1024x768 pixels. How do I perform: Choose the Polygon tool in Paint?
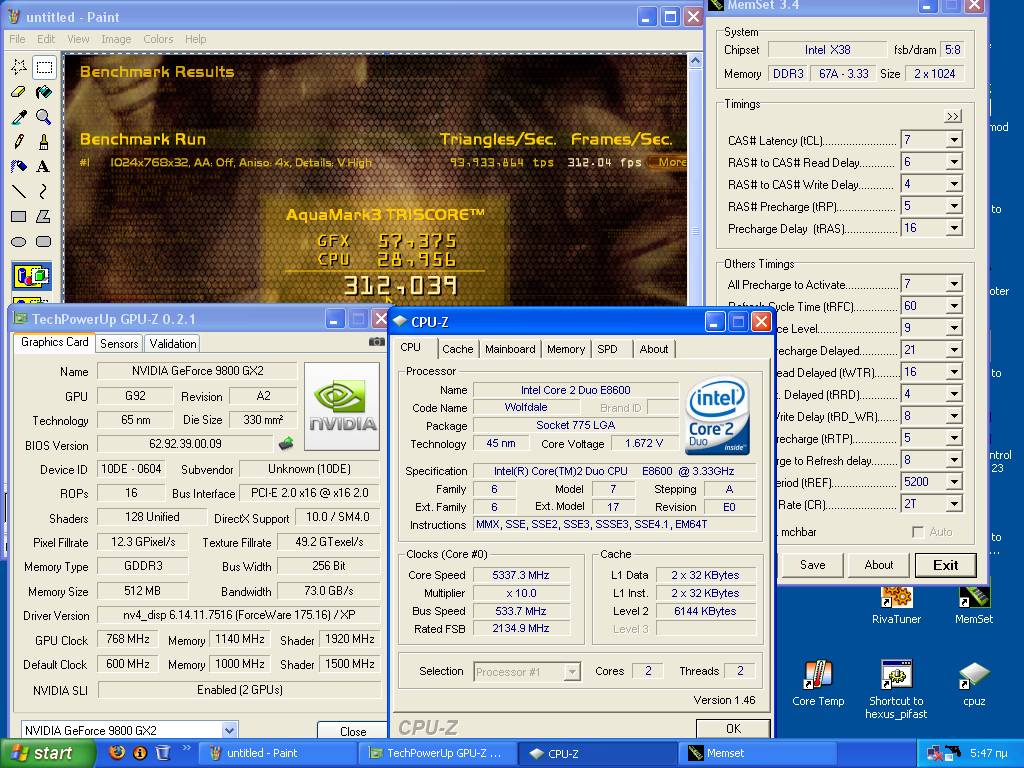click(x=44, y=216)
